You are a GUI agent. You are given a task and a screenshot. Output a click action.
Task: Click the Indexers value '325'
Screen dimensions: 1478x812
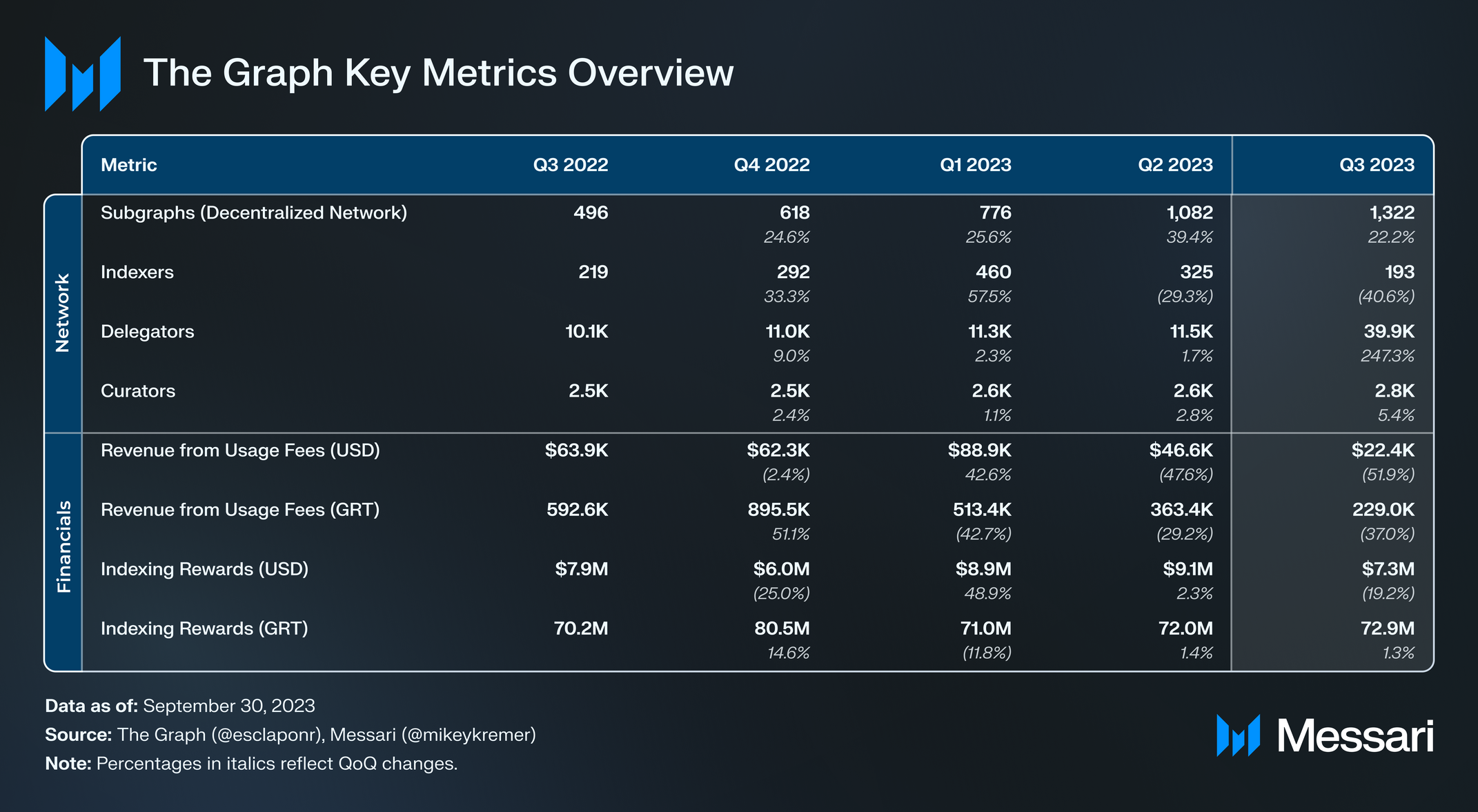tap(1196, 272)
